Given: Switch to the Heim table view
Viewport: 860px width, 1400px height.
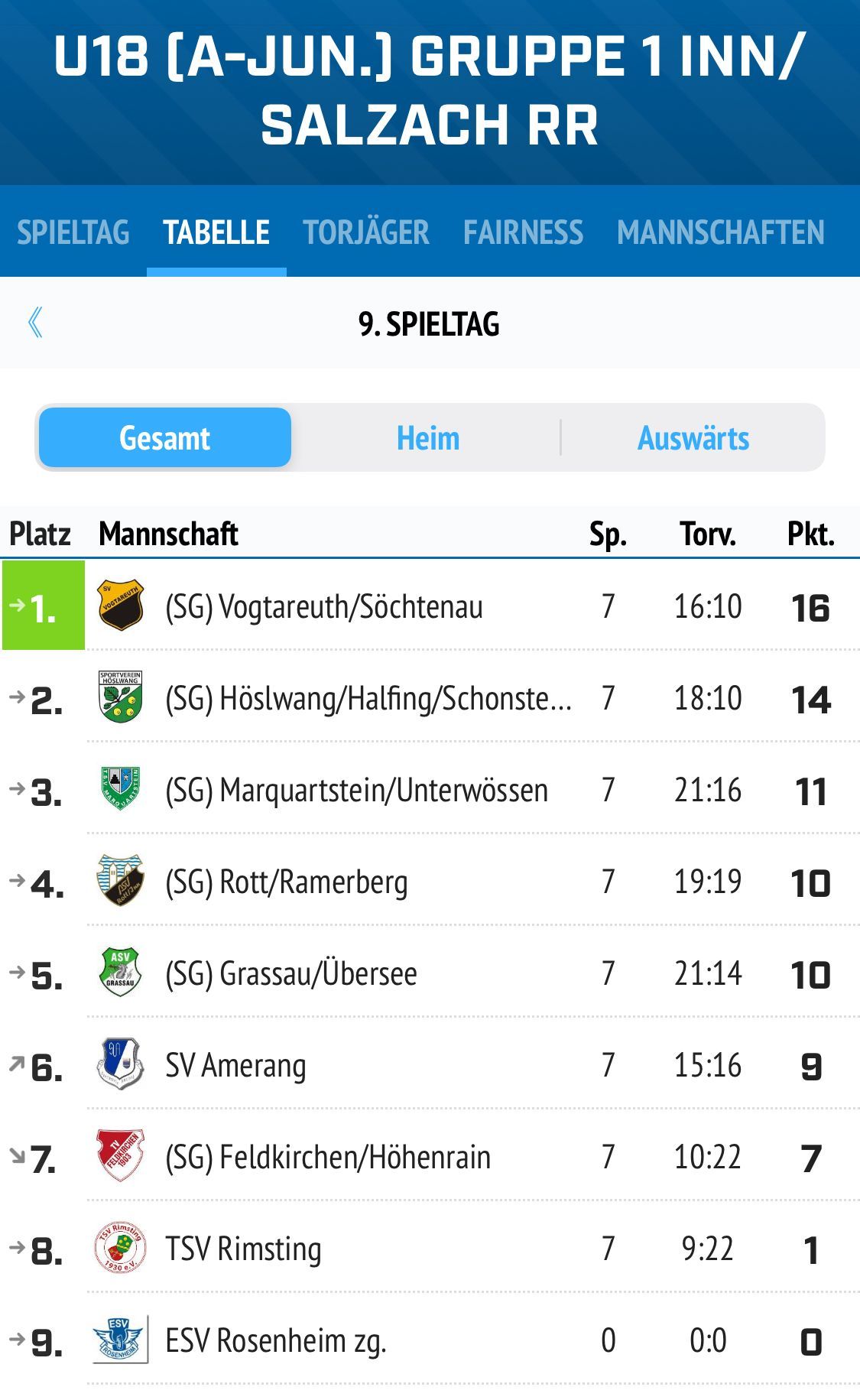Looking at the screenshot, I should coord(428,438).
